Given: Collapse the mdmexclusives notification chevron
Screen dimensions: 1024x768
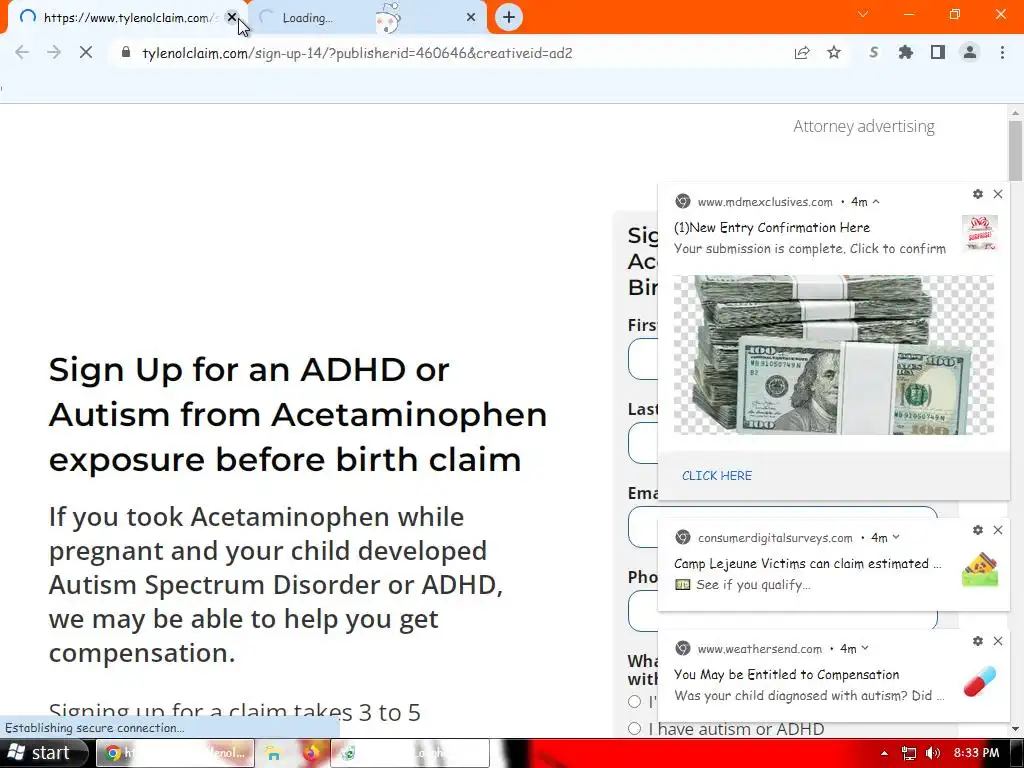Looking at the screenshot, I should pyautogui.click(x=876, y=202).
